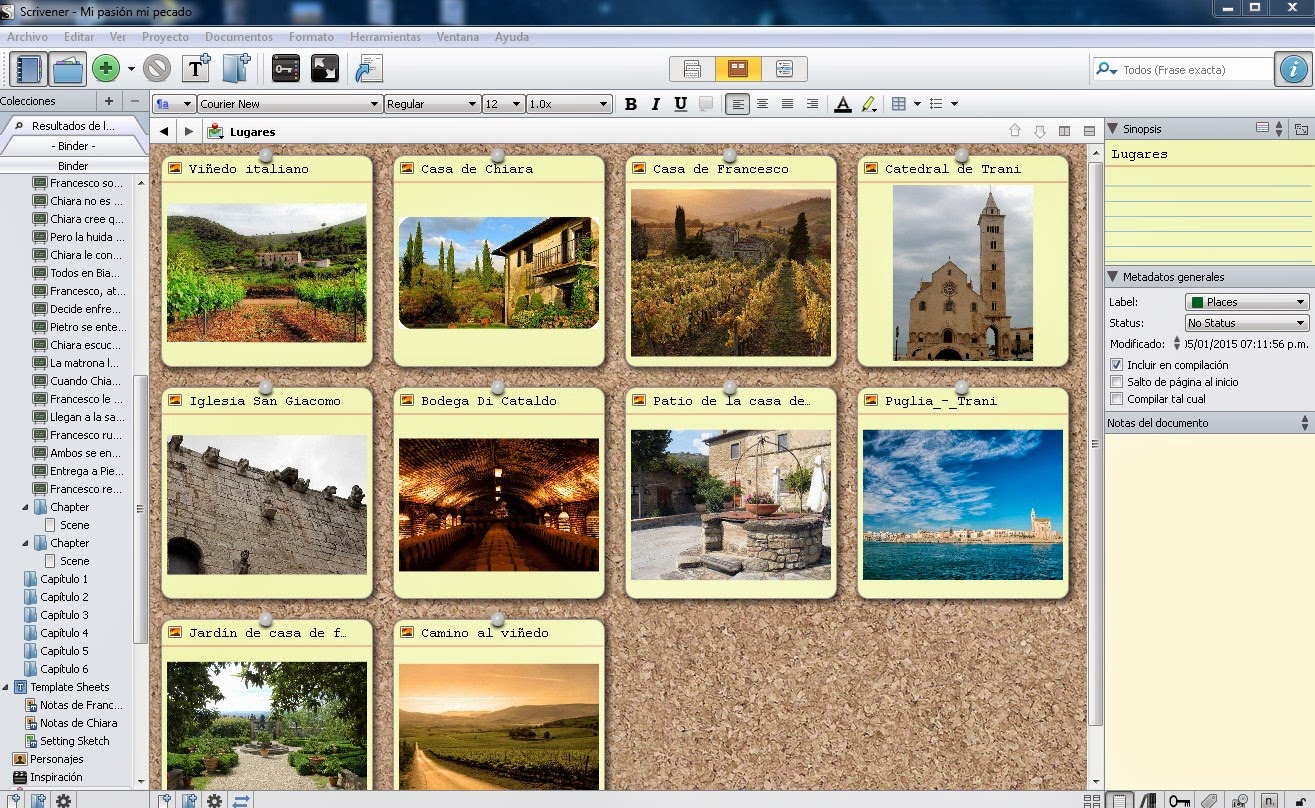The width and height of the screenshot is (1315, 808).
Task: Switch to Corkboard view mode
Action: pos(738,69)
